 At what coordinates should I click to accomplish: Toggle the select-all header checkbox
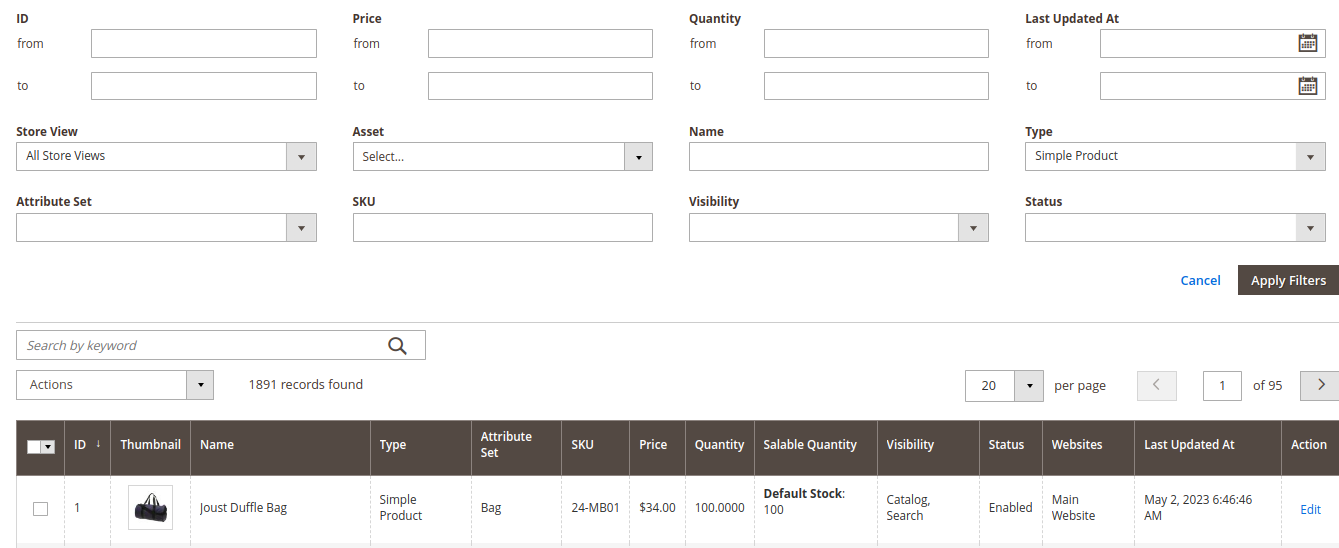(x=34, y=447)
